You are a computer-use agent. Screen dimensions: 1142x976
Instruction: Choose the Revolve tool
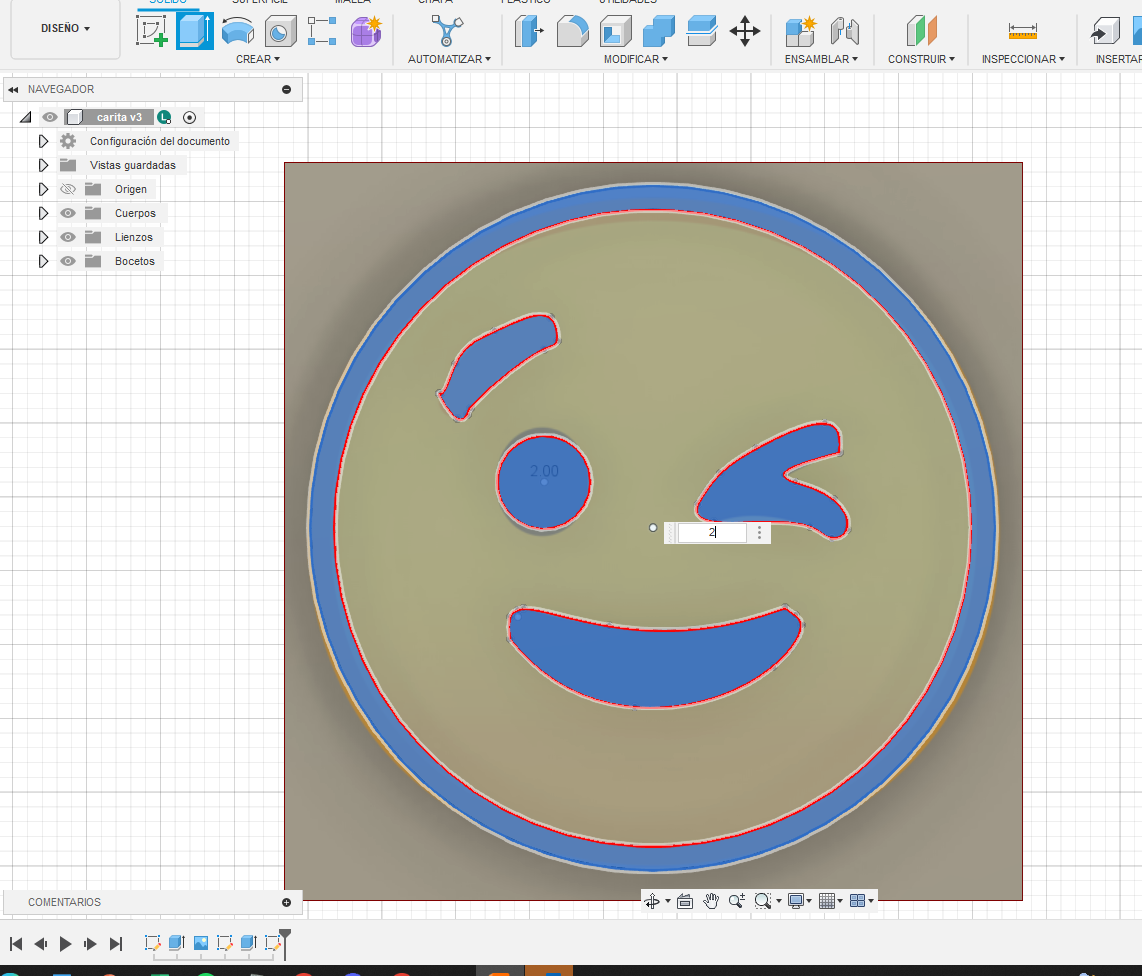pos(237,31)
